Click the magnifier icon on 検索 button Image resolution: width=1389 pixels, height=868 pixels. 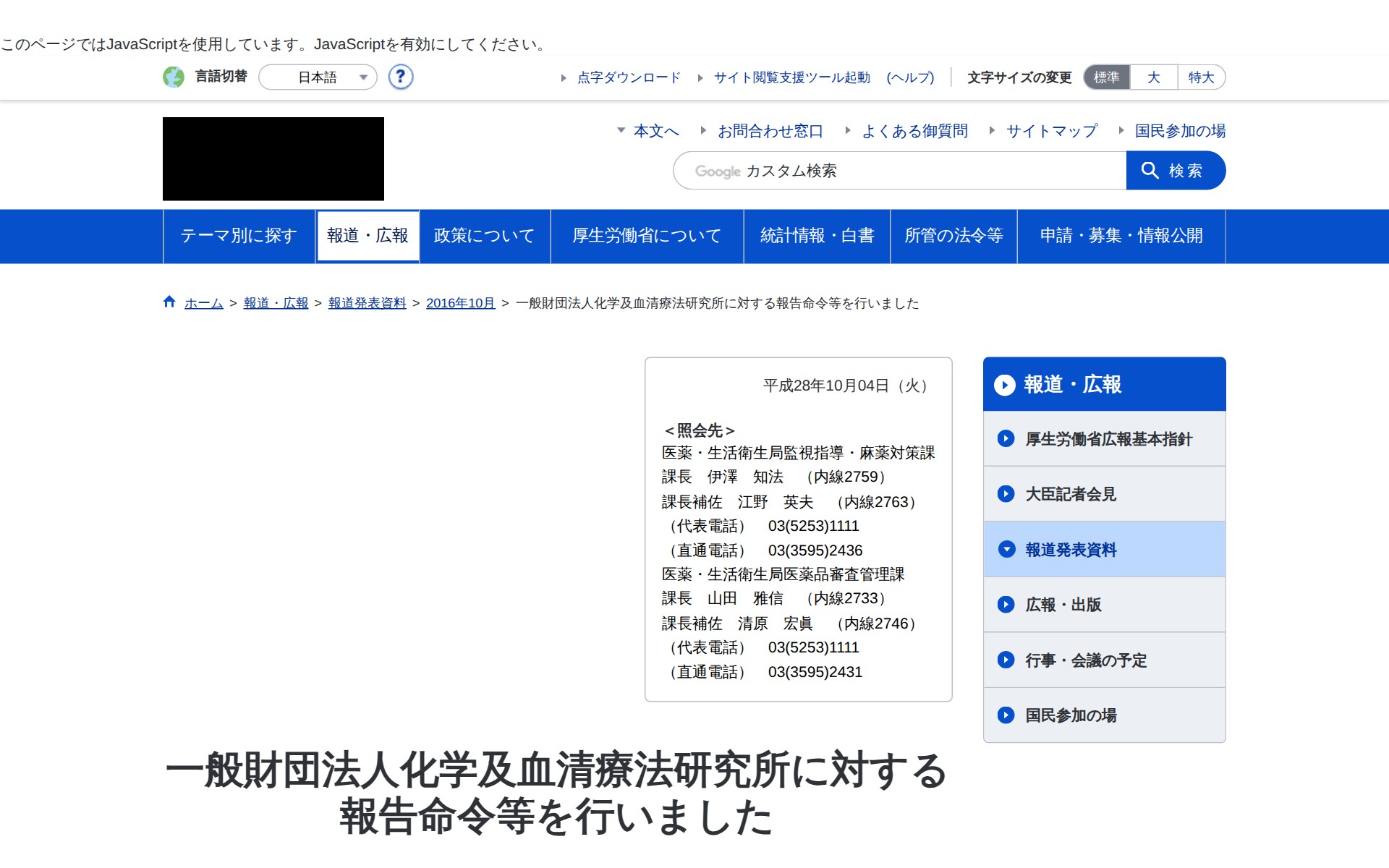(1151, 171)
